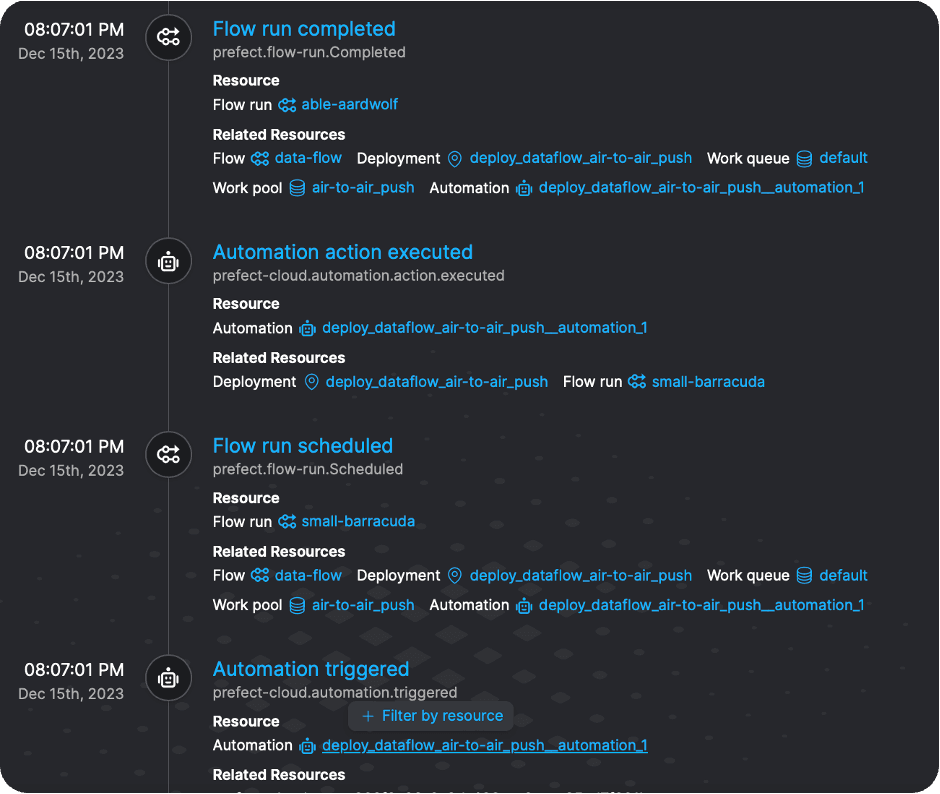Image resolution: width=940 pixels, height=794 pixels.
Task: Open small-barracuda under Automation action executed
Action: [x=707, y=382]
